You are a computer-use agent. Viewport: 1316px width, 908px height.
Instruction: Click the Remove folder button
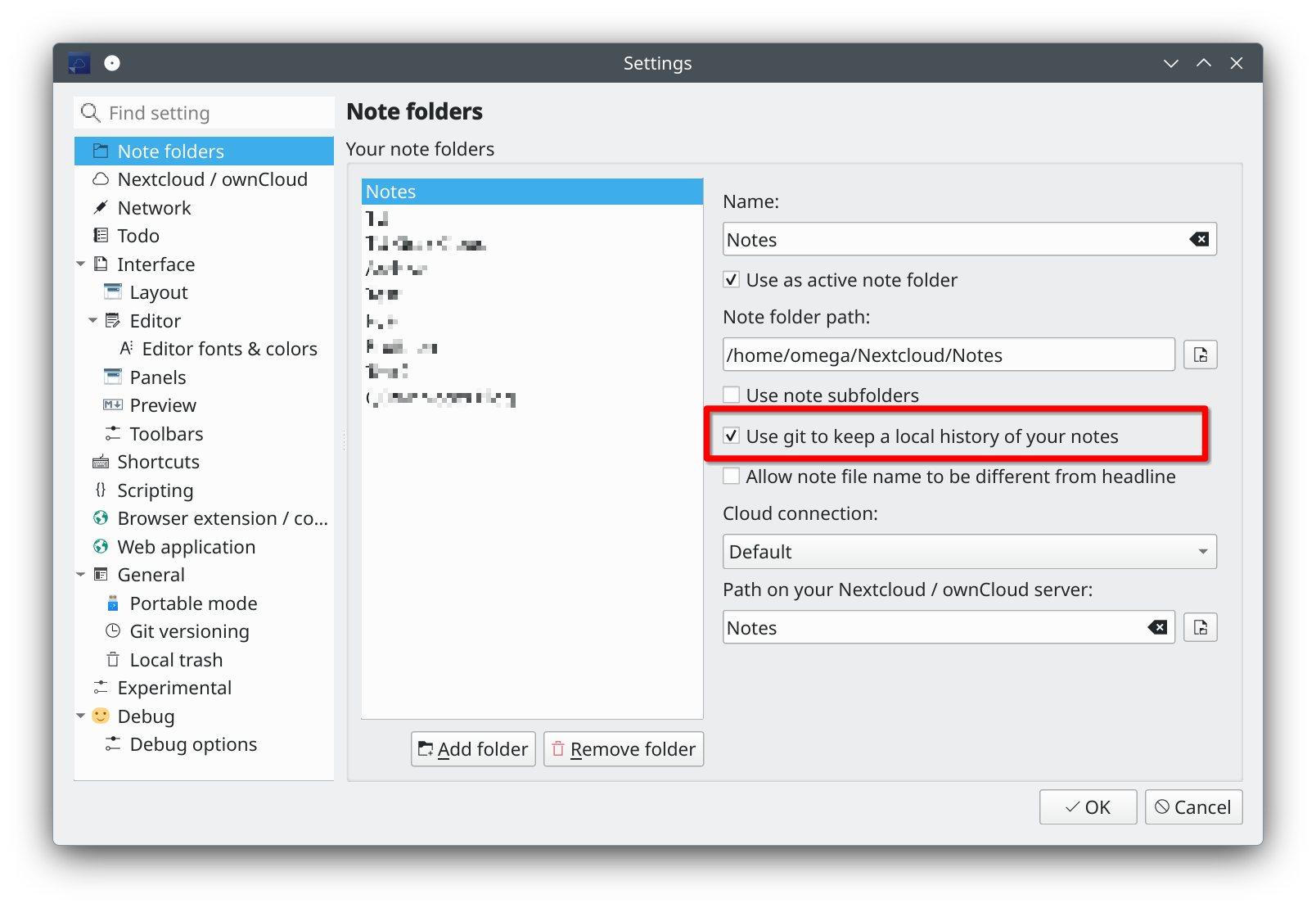tap(623, 748)
